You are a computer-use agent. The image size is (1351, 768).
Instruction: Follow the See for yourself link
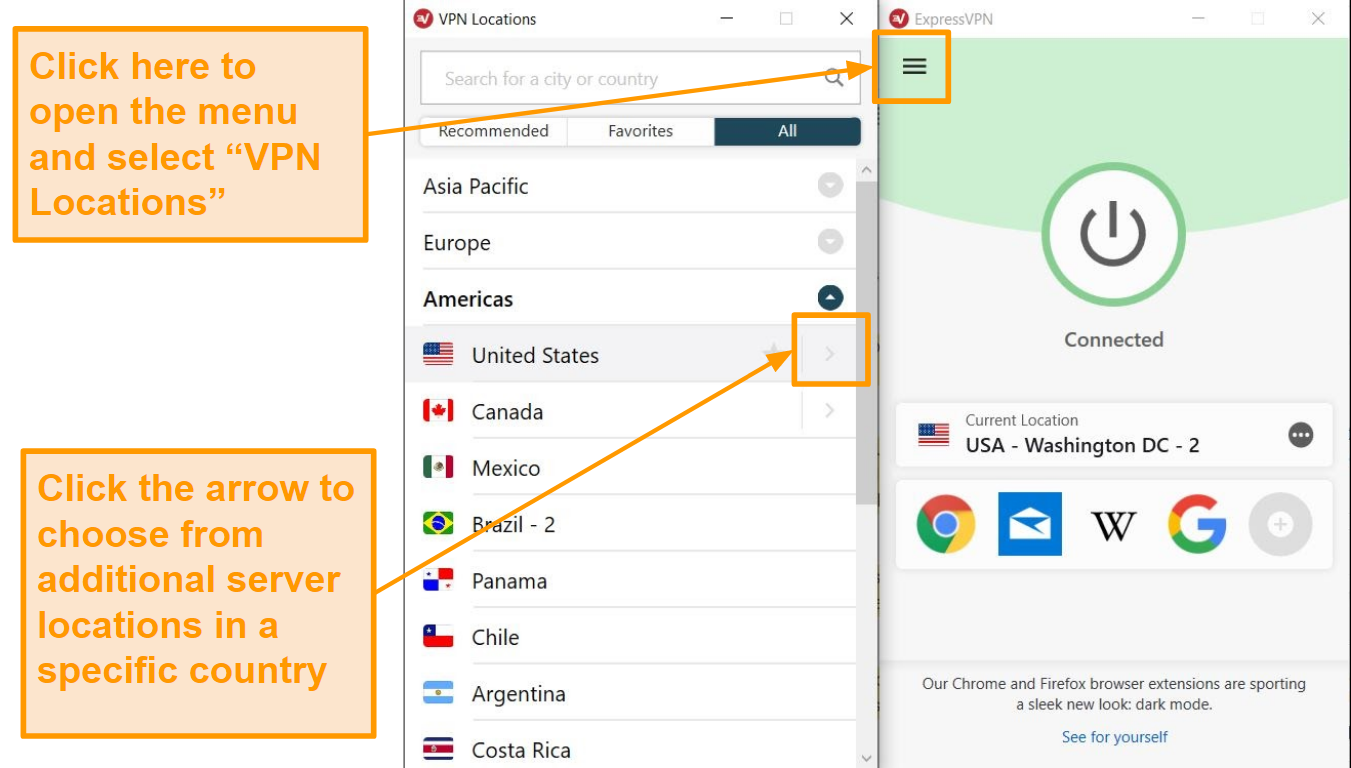[1114, 737]
